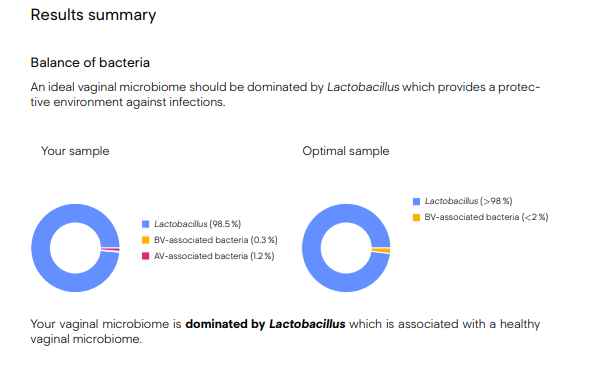
Task: Click the Balance of bacteria subheading
Action: [90, 63]
